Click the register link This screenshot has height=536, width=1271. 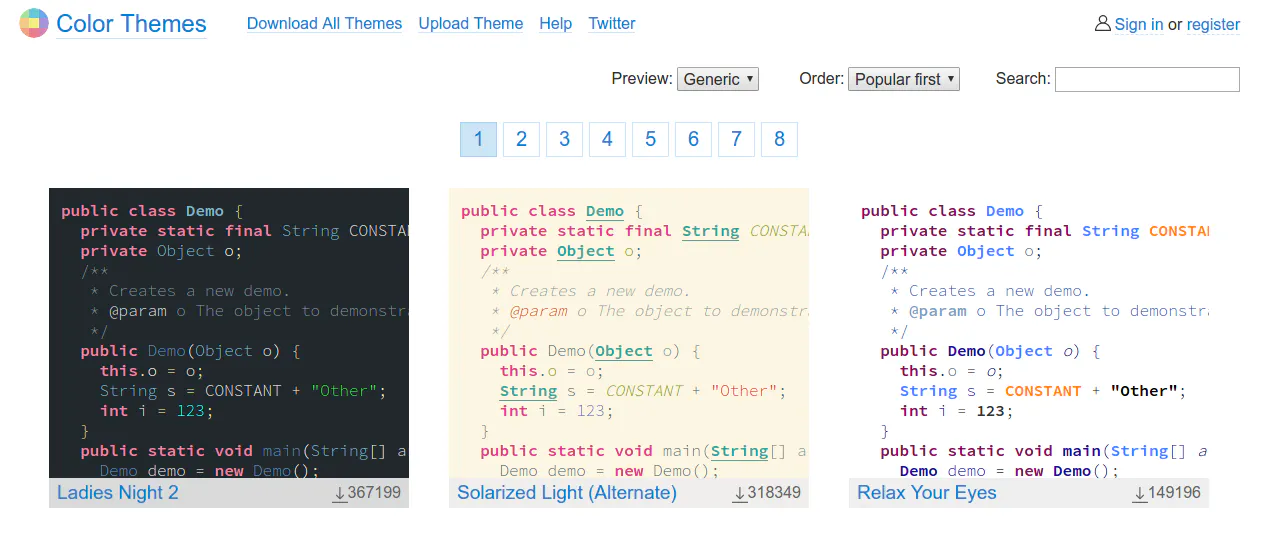pos(1213,24)
